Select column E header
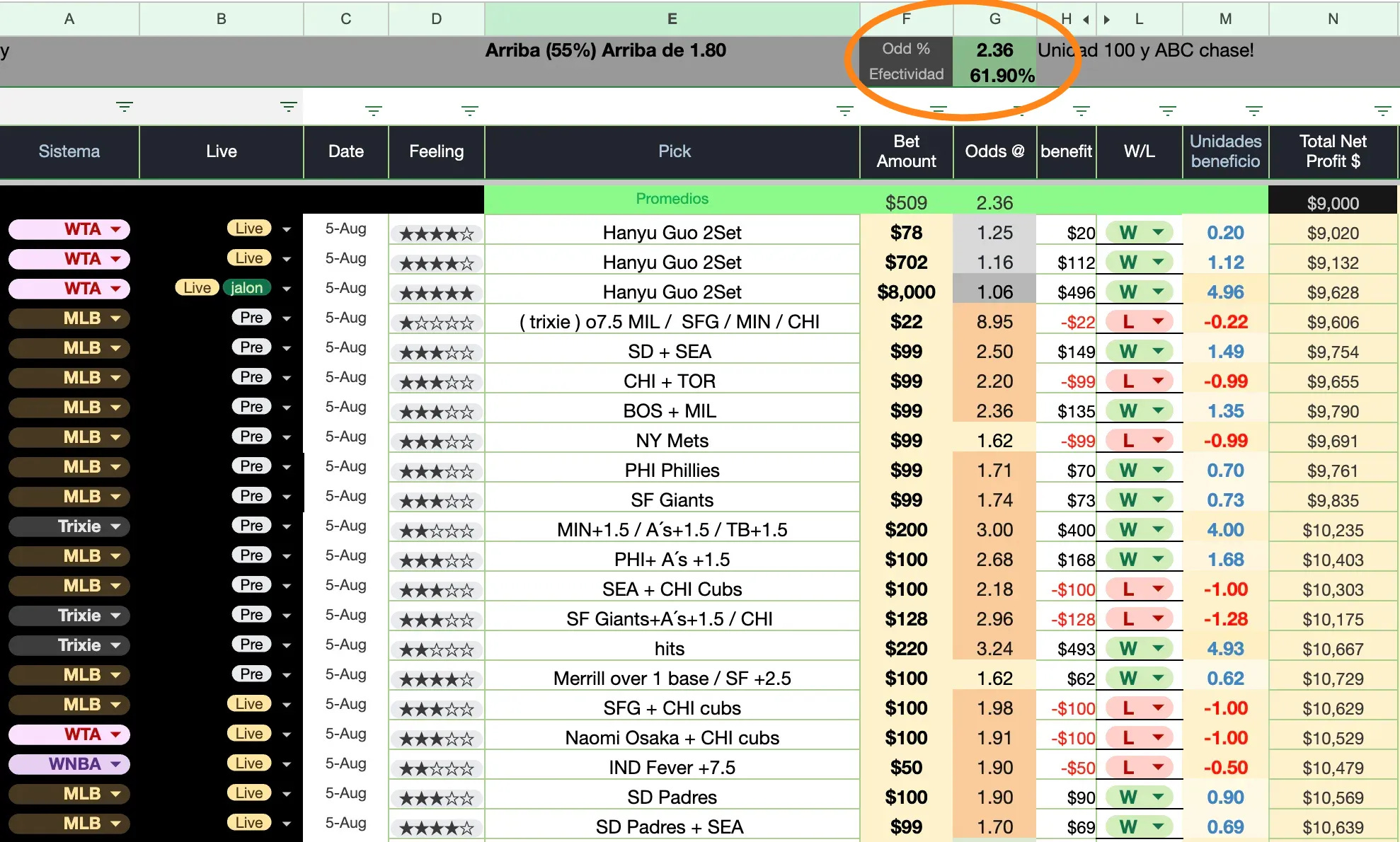Image resolution: width=1400 pixels, height=842 pixels. click(x=672, y=19)
